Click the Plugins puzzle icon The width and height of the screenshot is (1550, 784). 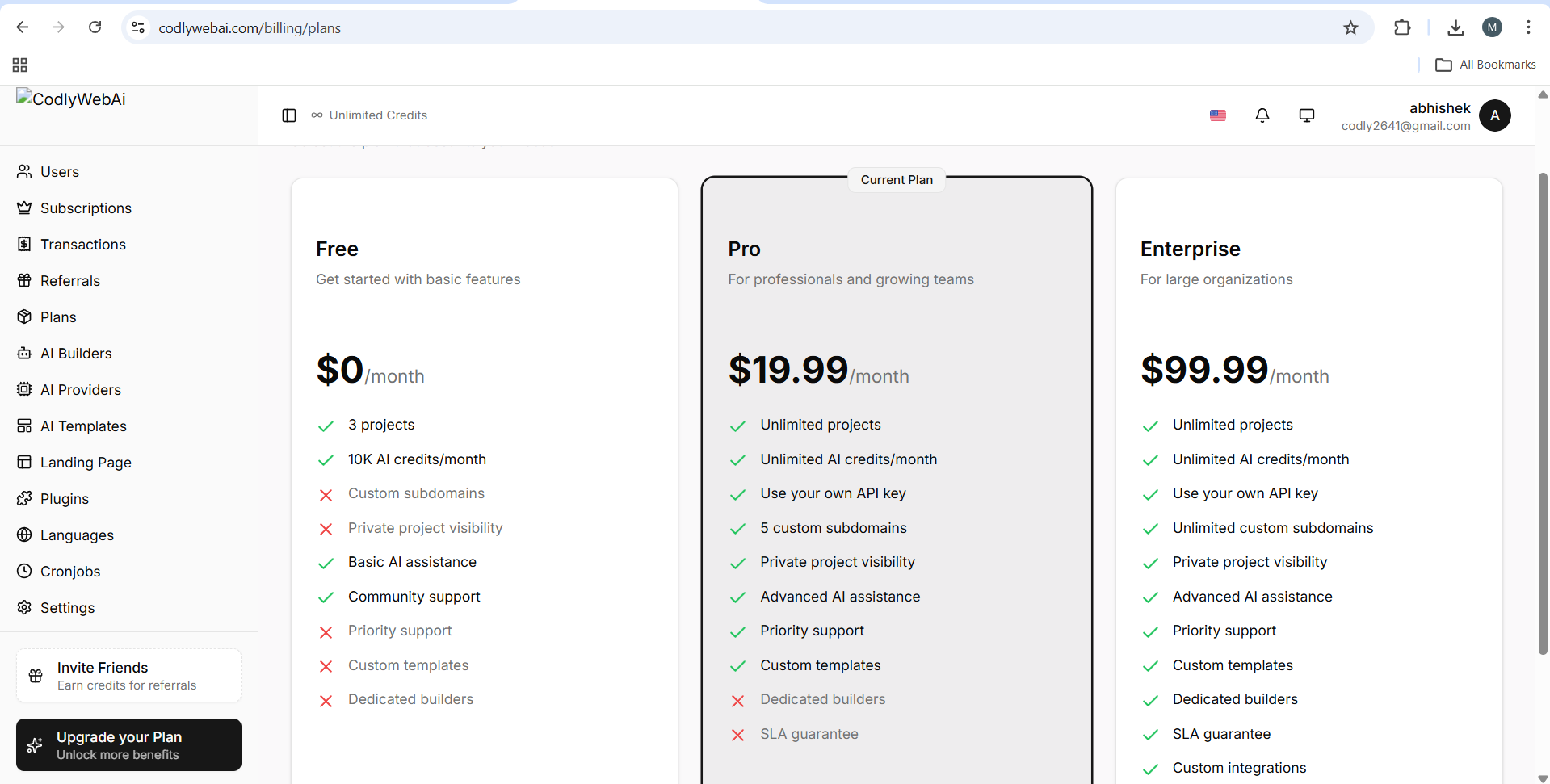tap(24, 499)
